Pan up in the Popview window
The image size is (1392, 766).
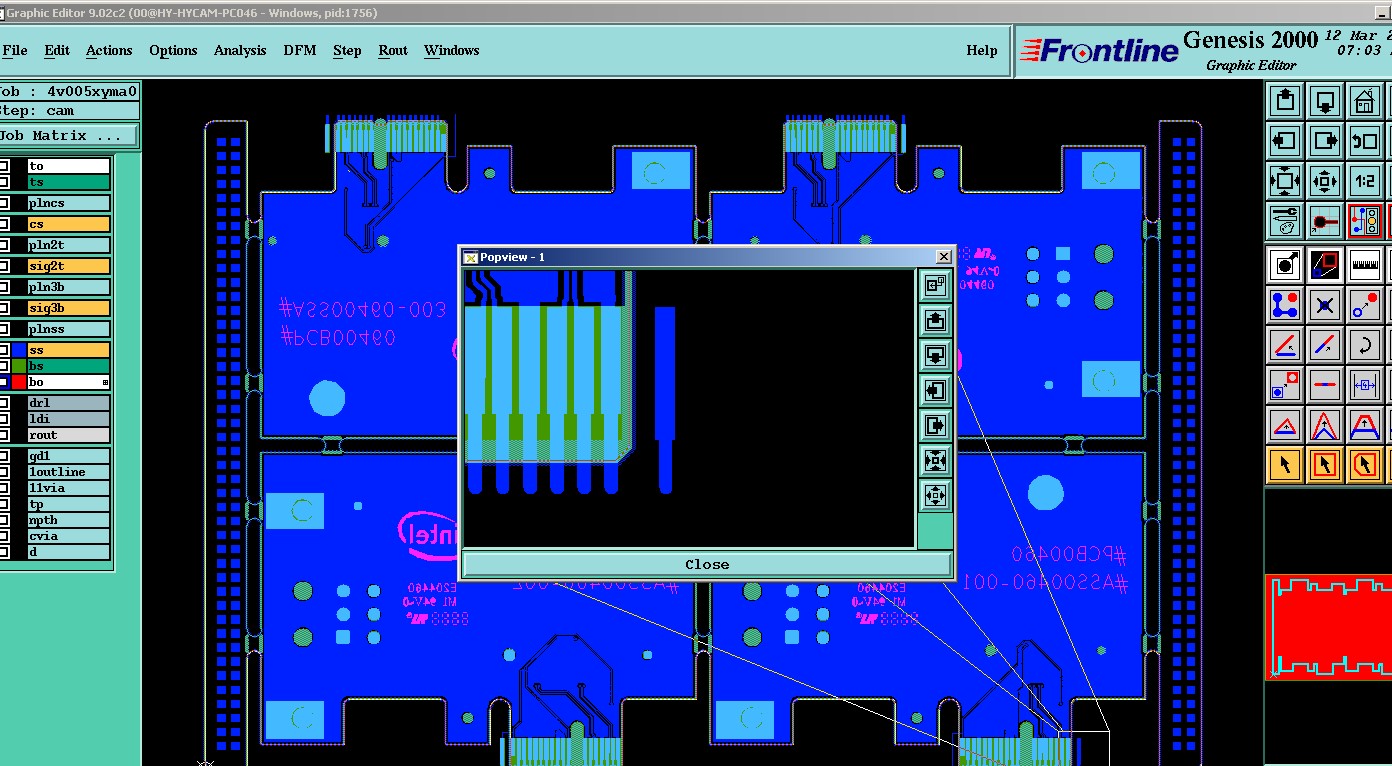tap(935, 321)
